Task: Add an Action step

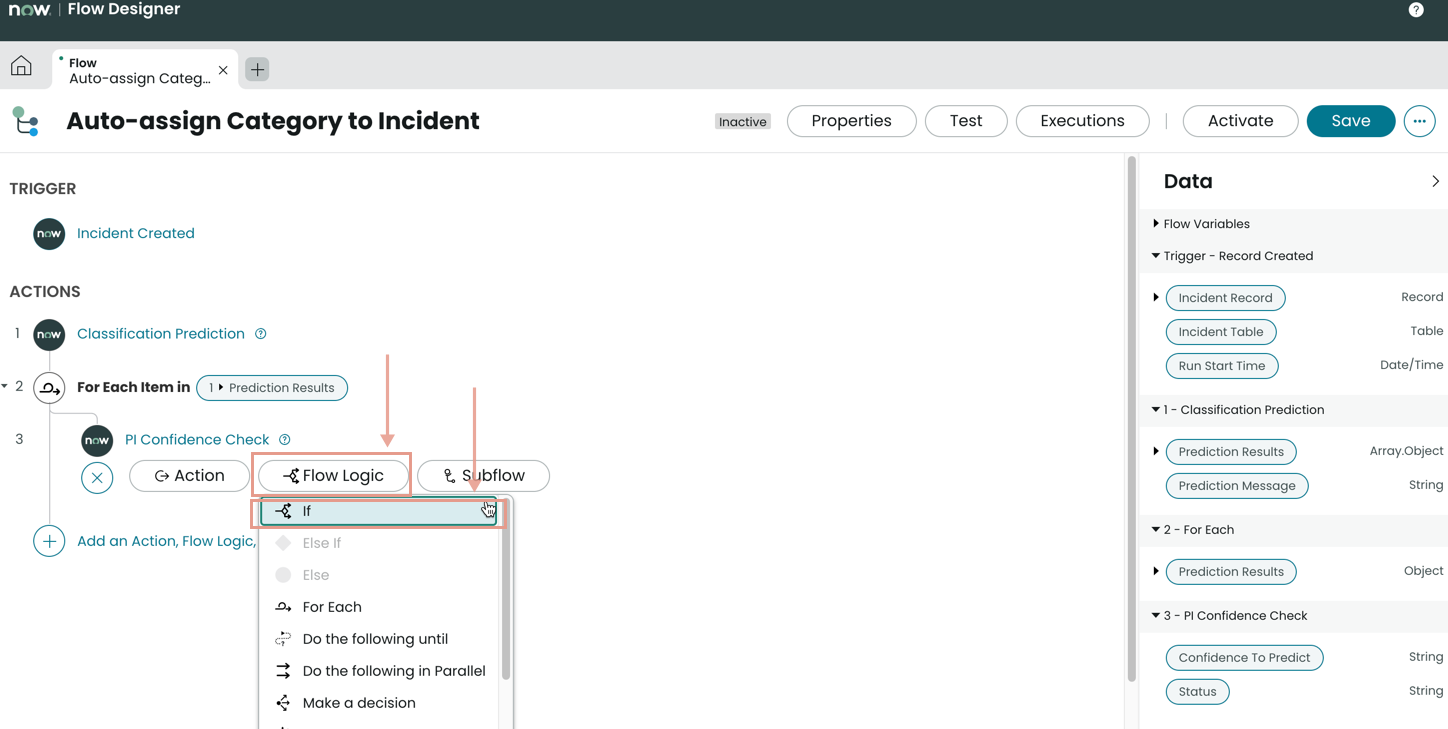Action: point(189,476)
